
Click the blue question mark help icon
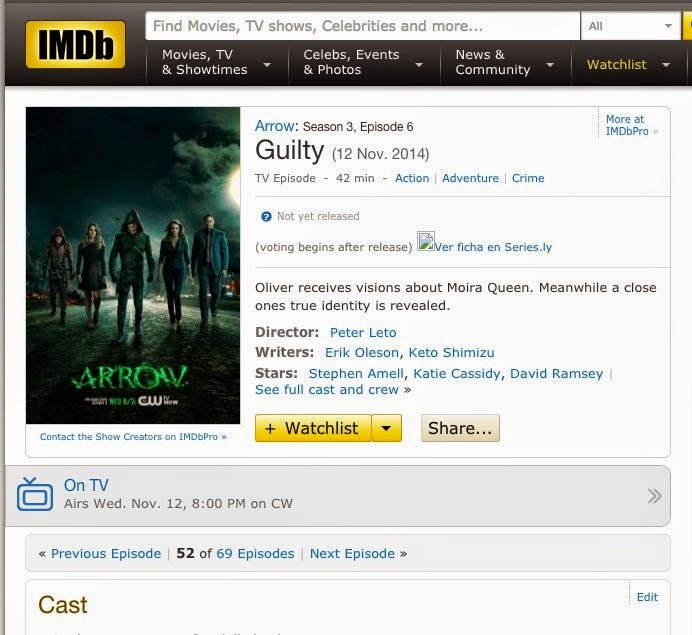[266, 217]
